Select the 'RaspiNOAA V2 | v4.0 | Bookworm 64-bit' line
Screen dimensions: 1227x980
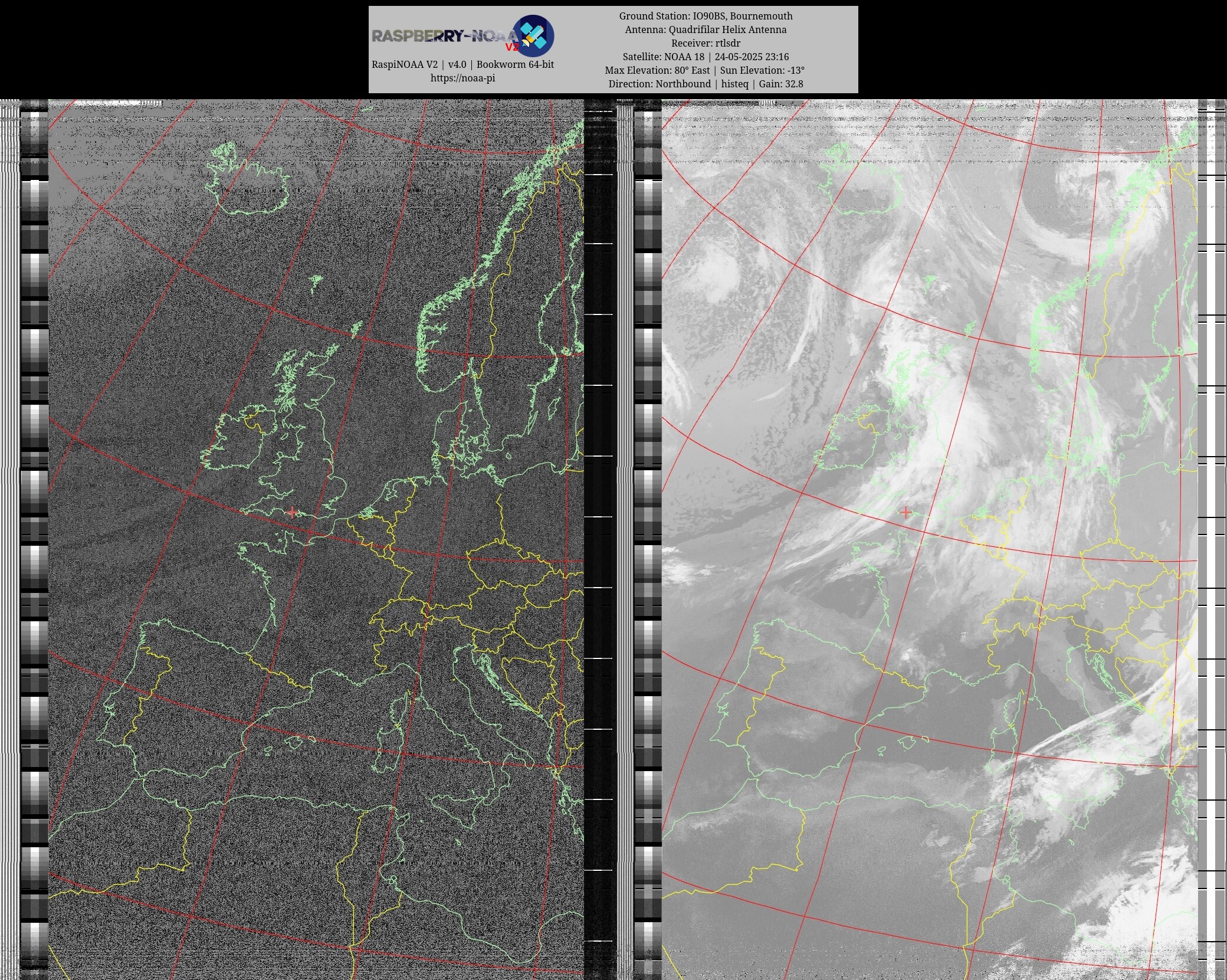[462, 64]
